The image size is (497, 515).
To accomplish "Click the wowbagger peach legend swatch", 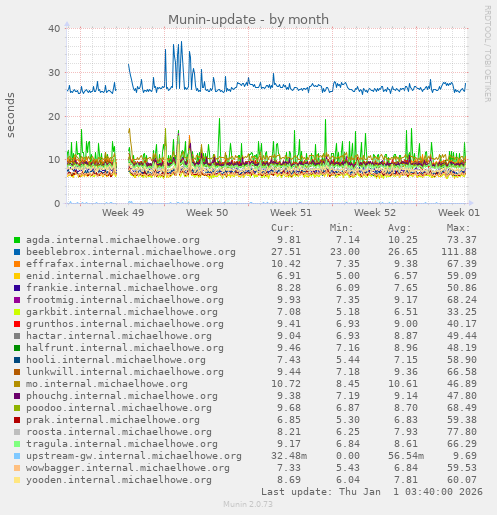I will (17, 468).
